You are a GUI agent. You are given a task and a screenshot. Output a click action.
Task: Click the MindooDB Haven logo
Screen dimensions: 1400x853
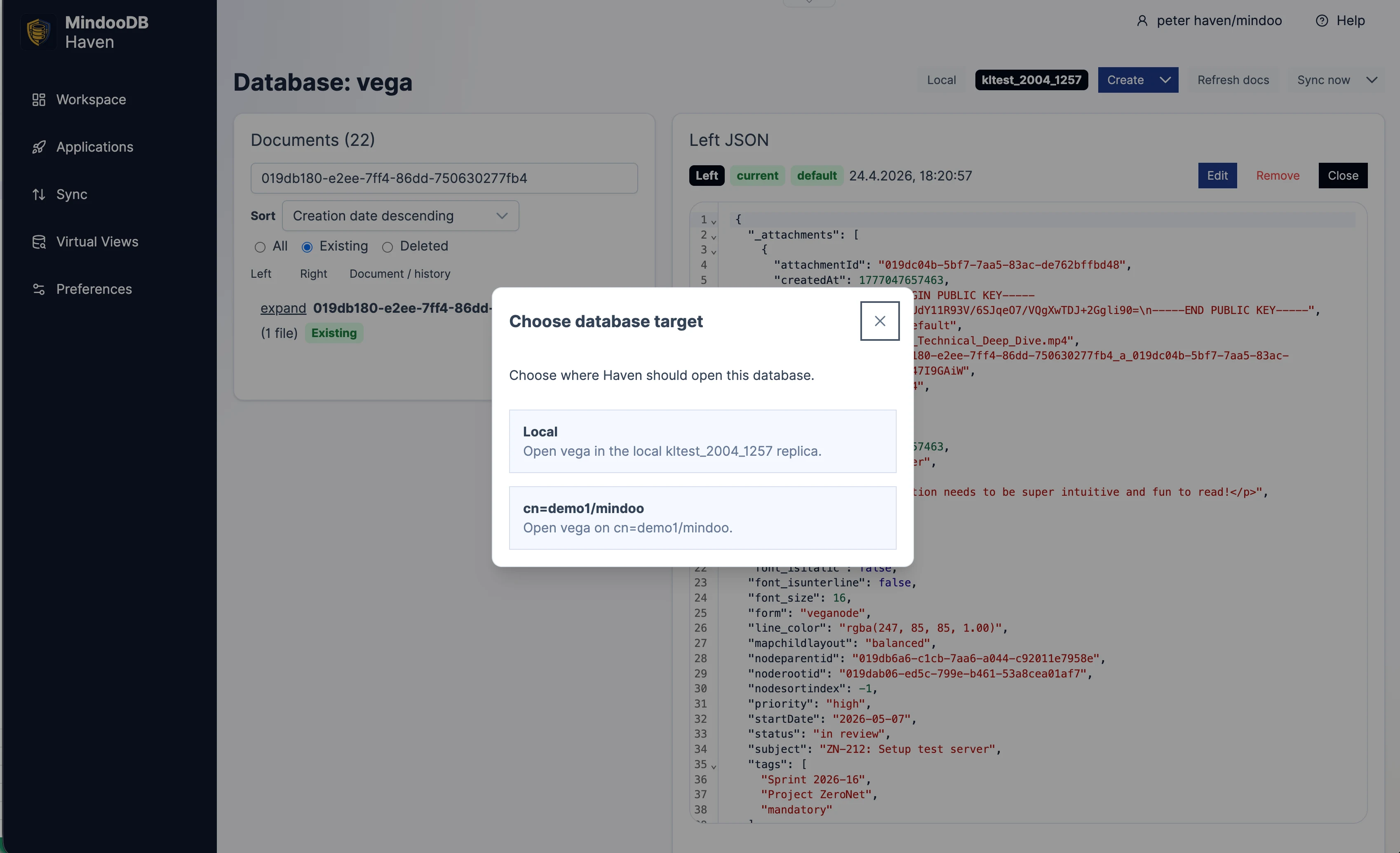(x=38, y=31)
